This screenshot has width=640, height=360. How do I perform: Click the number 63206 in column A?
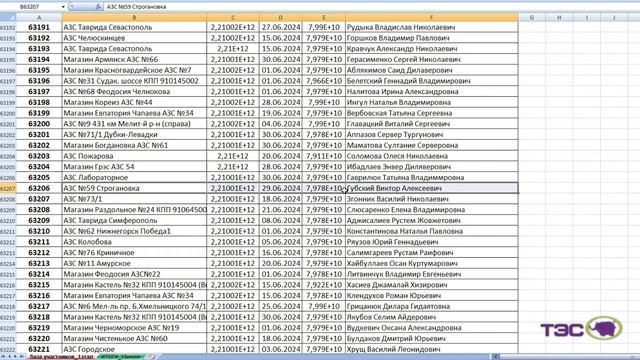pyautogui.click(x=39, y=188)
